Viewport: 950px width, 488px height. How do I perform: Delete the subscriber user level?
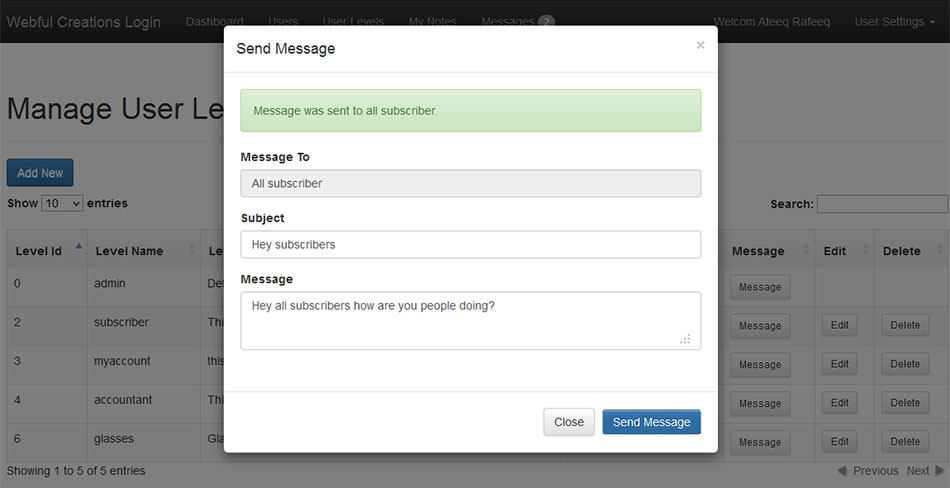[904, 325]
